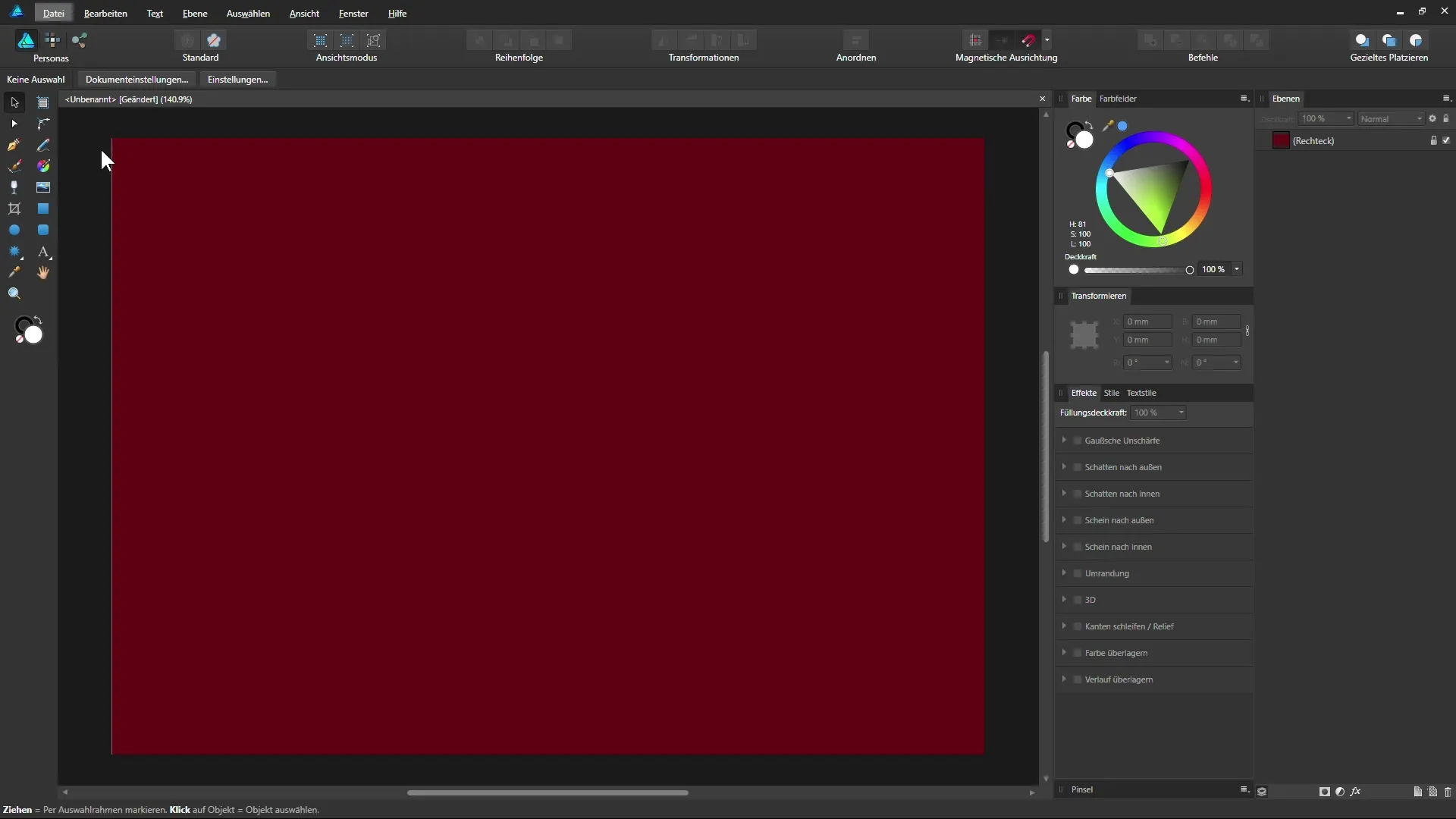Select the Node tool
The height and width of the screenshot is (819, 1456).
click(x=14, y=124)
